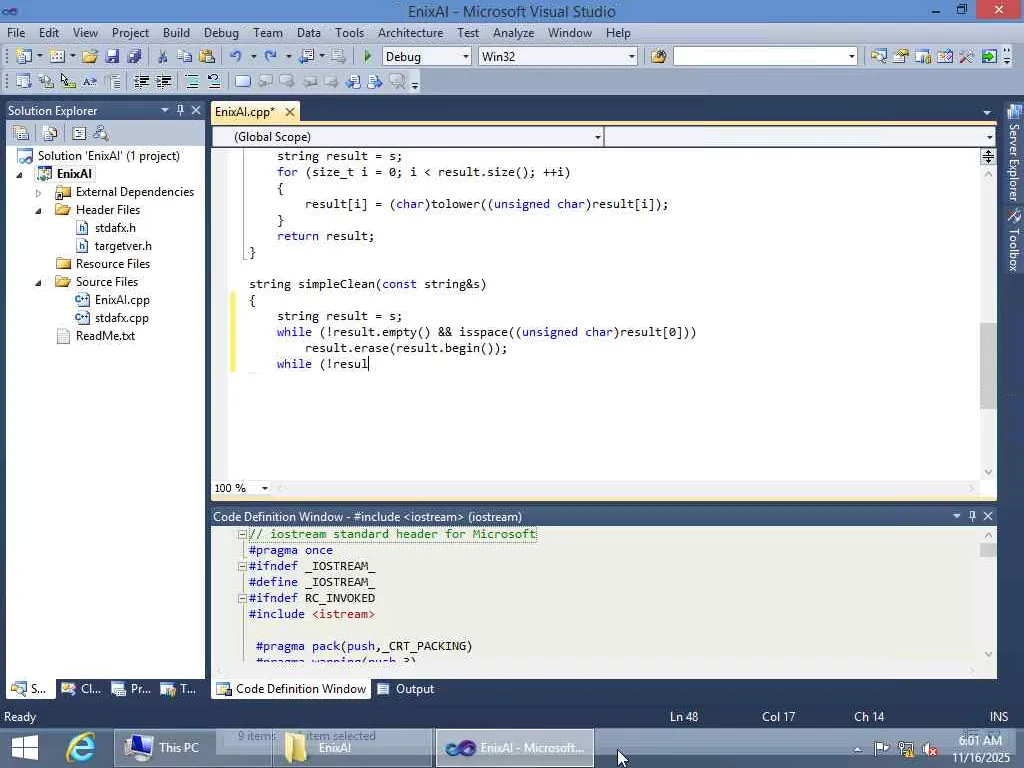Expand the External Dependencies node
The height and width of the screenshot is (768, 1024).
[x=39, y=193]
